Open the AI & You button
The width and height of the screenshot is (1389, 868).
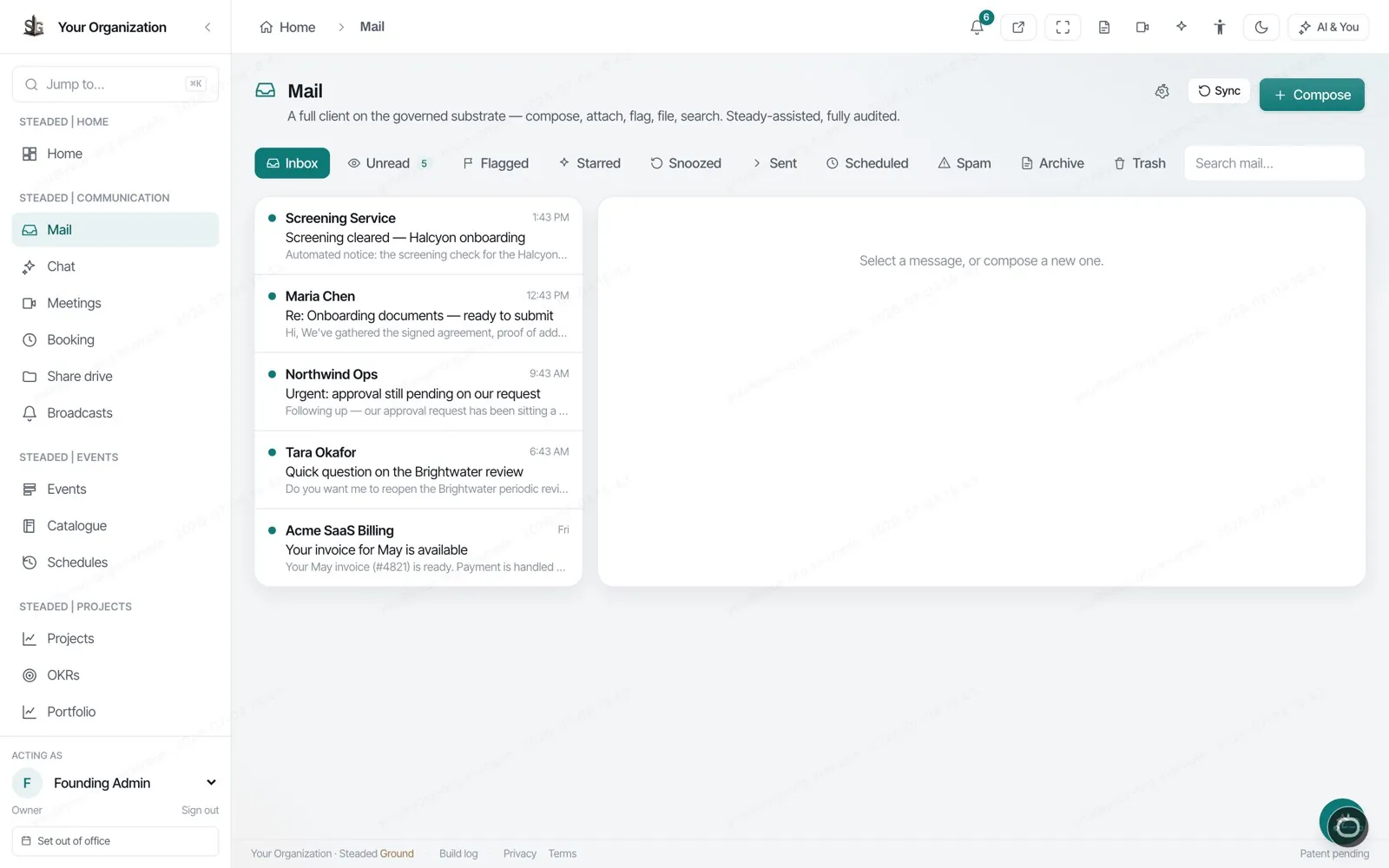pos(1328,27)
